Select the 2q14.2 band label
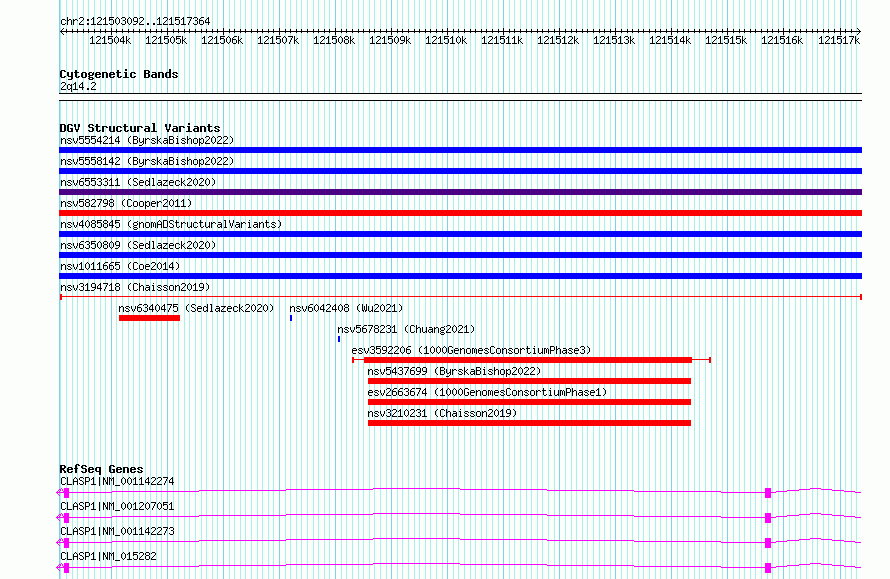This screenshot has height=579, width=890. (x=78, y=86)
